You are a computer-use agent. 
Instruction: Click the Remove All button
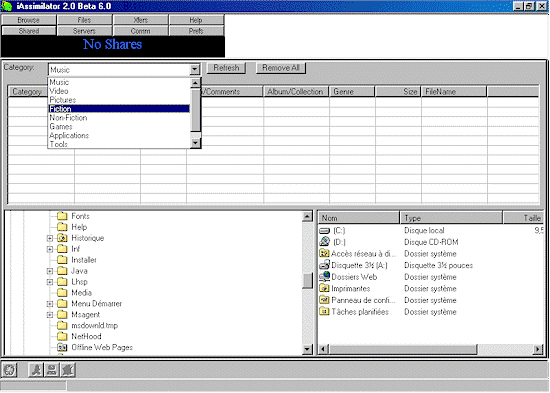coord(281,68)
